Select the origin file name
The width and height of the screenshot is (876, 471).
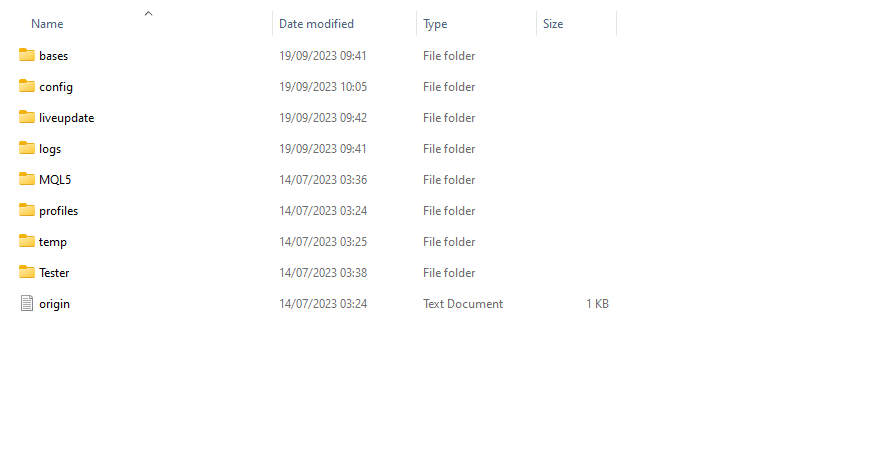point(54,304)
